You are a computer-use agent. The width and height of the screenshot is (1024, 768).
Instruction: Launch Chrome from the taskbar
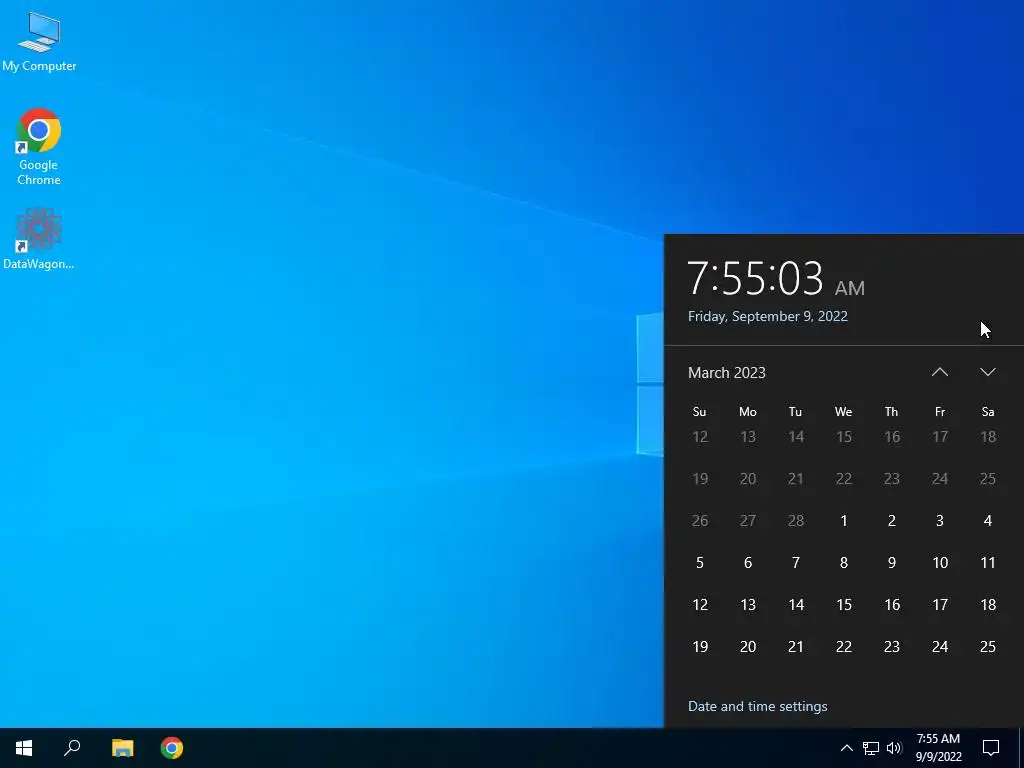point(172,748)
